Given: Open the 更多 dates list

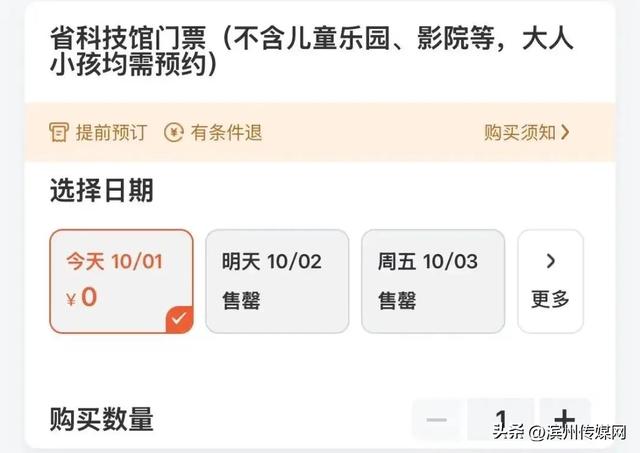Looking at the screenshot, I should tap(550, 281).
